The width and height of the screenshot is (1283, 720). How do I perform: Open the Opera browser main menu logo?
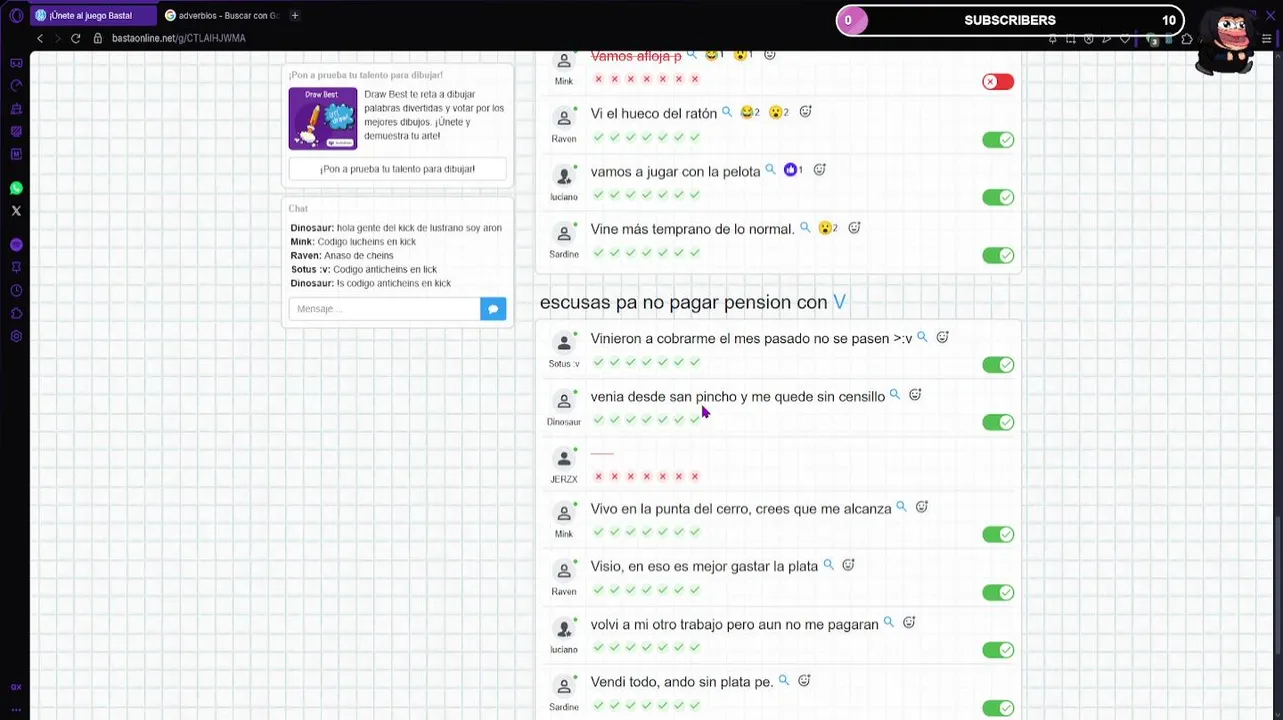tap(16, 16)
